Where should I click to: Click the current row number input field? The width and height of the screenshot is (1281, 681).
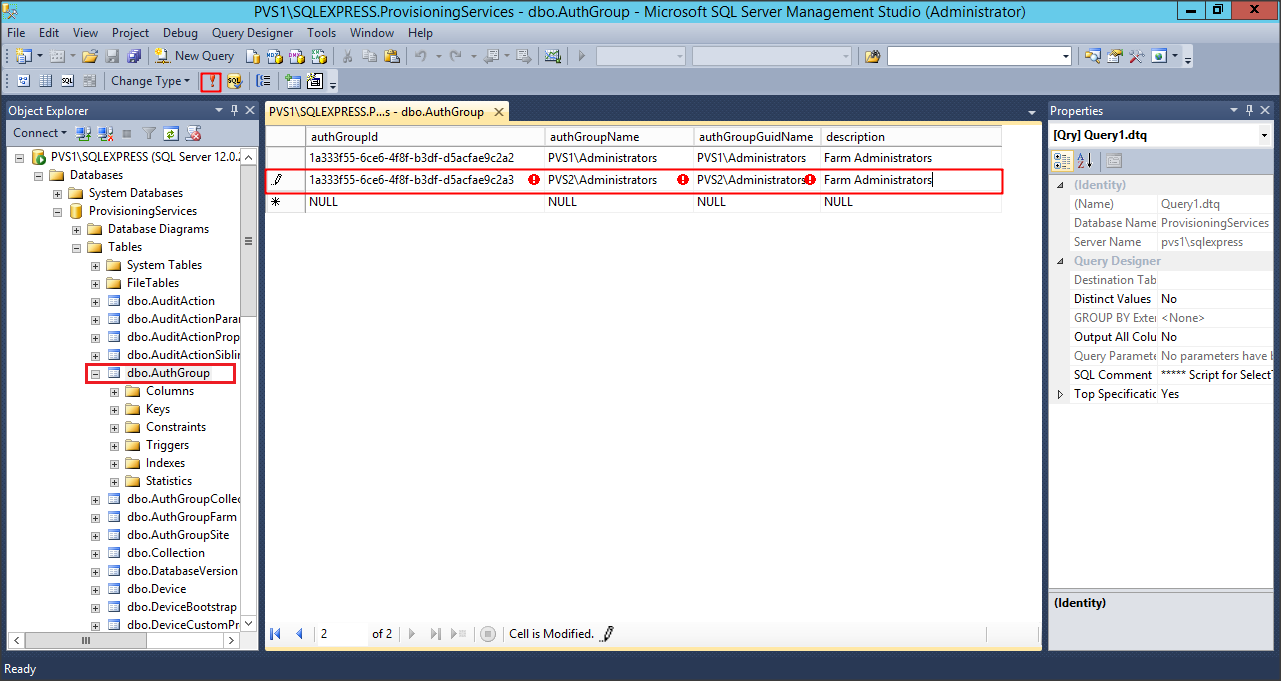point(341,634)
